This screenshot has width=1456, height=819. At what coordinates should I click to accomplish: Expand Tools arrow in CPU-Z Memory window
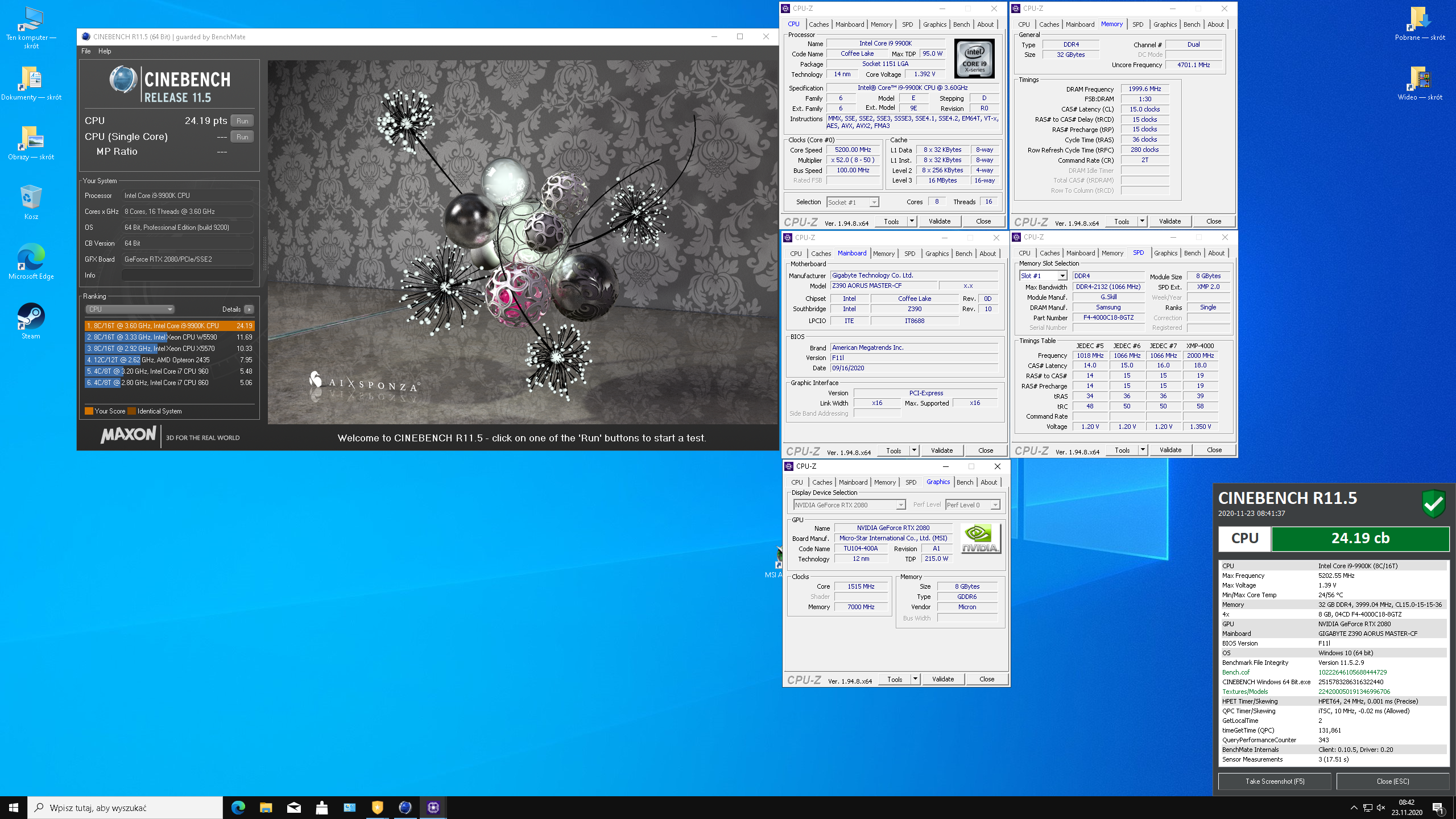pos(1142,221)
